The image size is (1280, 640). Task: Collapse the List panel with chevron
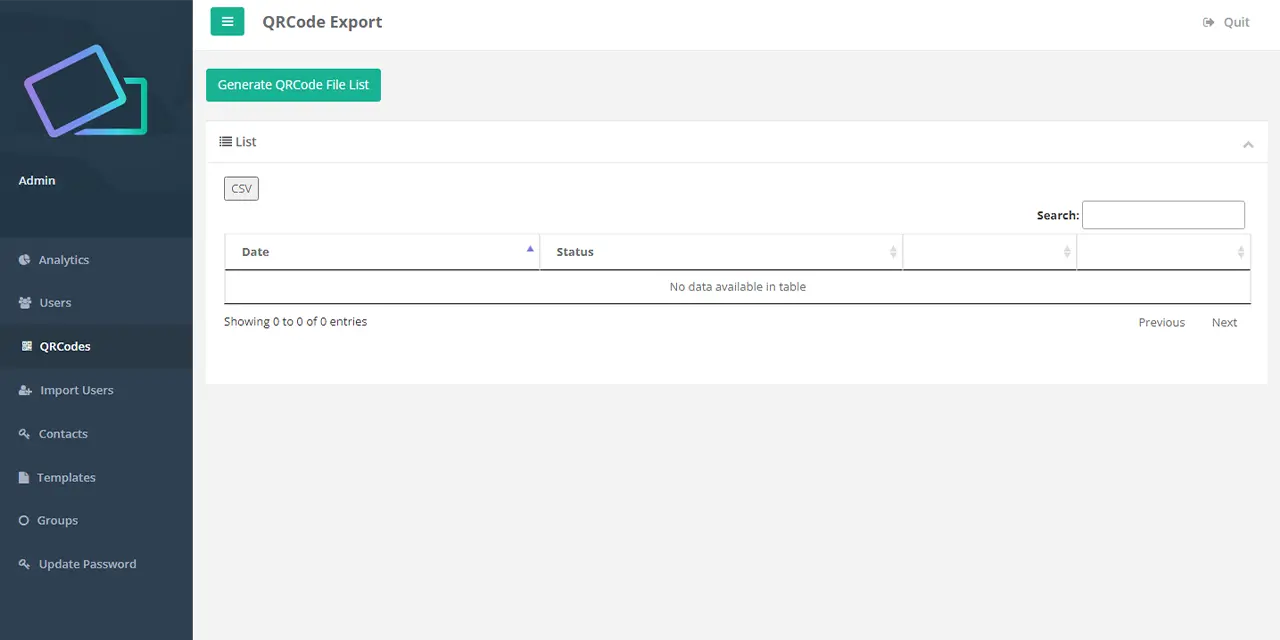1248,145
